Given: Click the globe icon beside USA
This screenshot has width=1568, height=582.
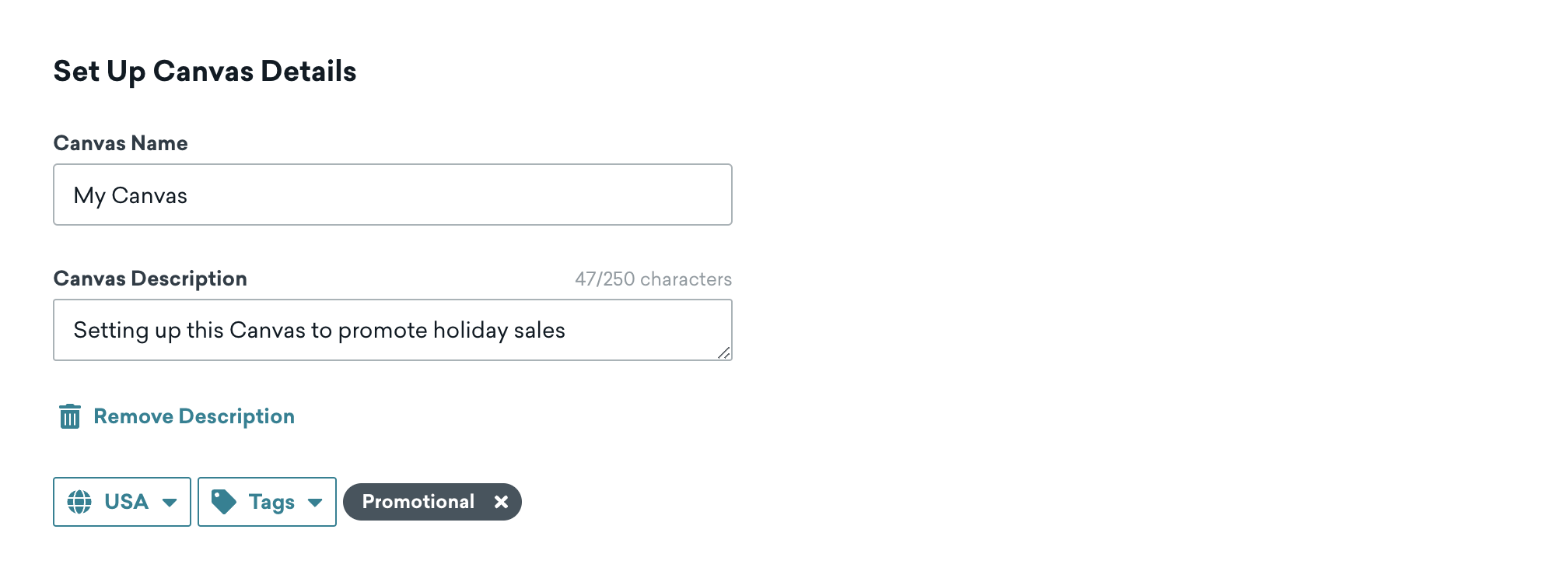Looking at the screenshot, I should click(x=79, y=502).
